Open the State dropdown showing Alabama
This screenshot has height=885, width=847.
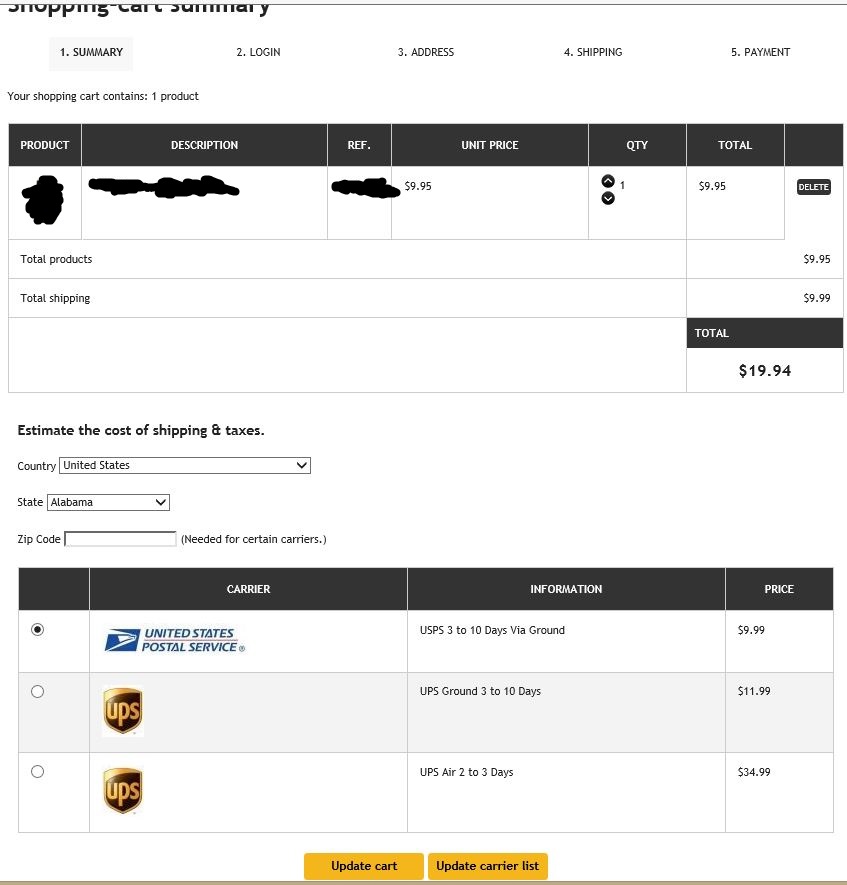[x=109, y=503]
